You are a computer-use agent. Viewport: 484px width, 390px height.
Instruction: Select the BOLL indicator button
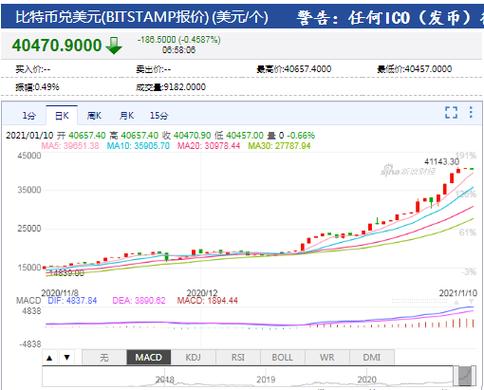(x=283, y=358)
